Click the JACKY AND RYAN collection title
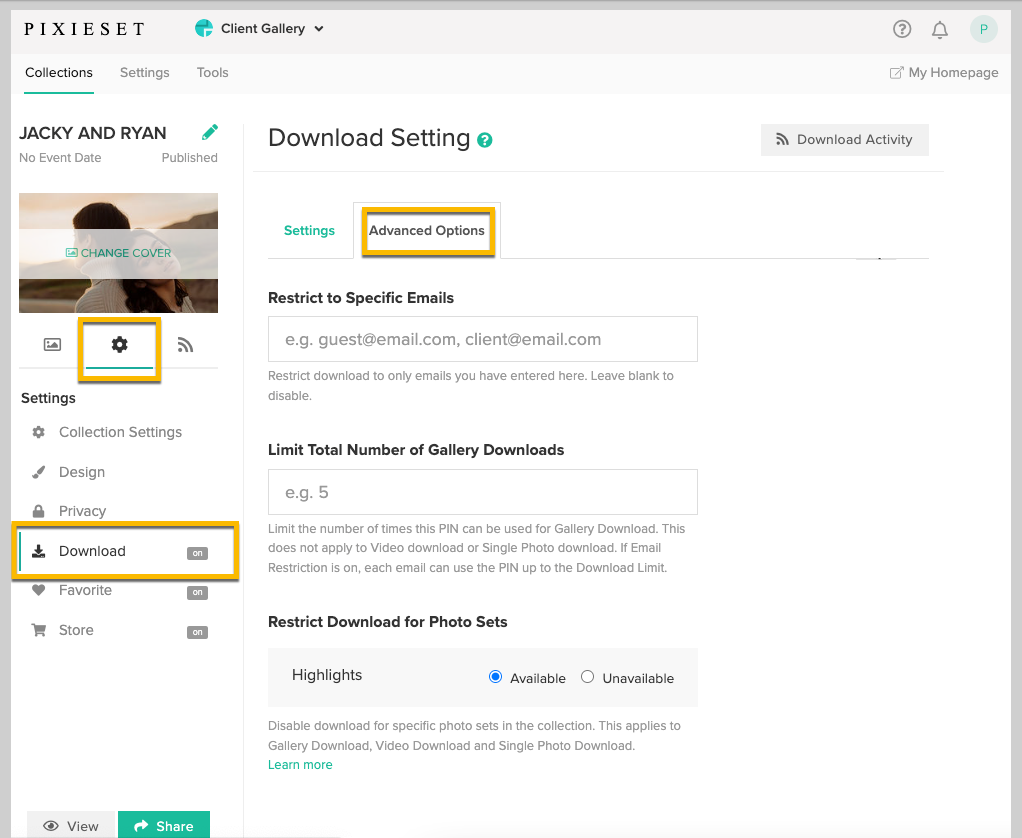This screenshot has width=1022, height=838. tap(93, 133)
